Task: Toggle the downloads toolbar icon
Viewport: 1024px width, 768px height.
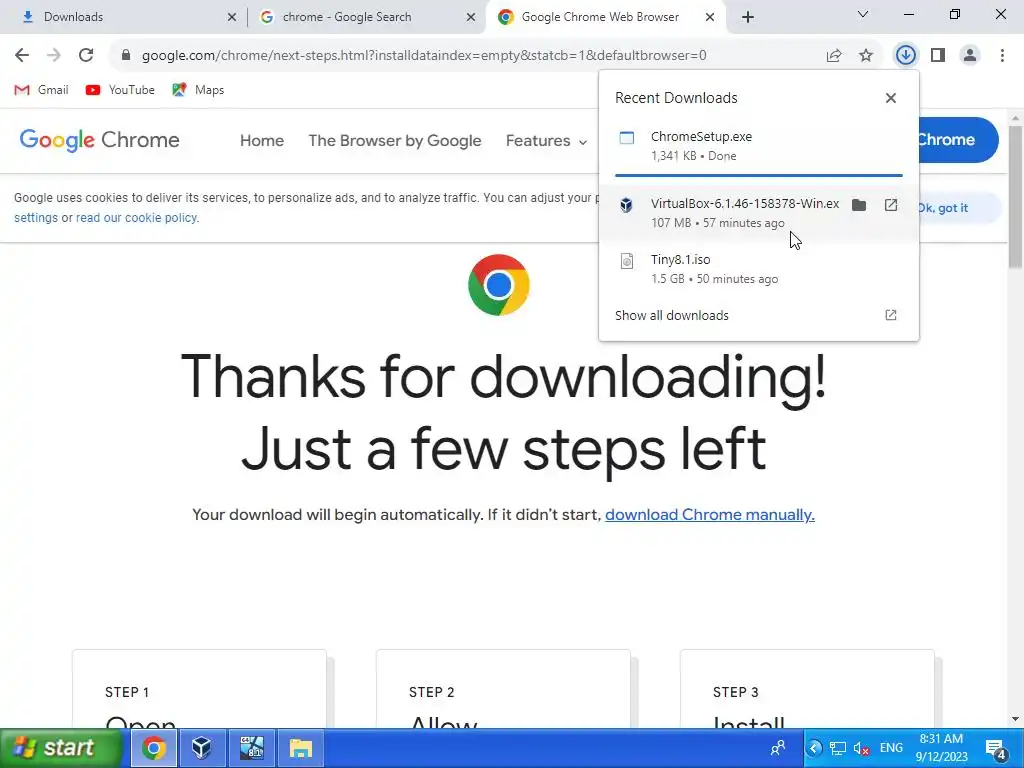Action: (x=906, y=56)
